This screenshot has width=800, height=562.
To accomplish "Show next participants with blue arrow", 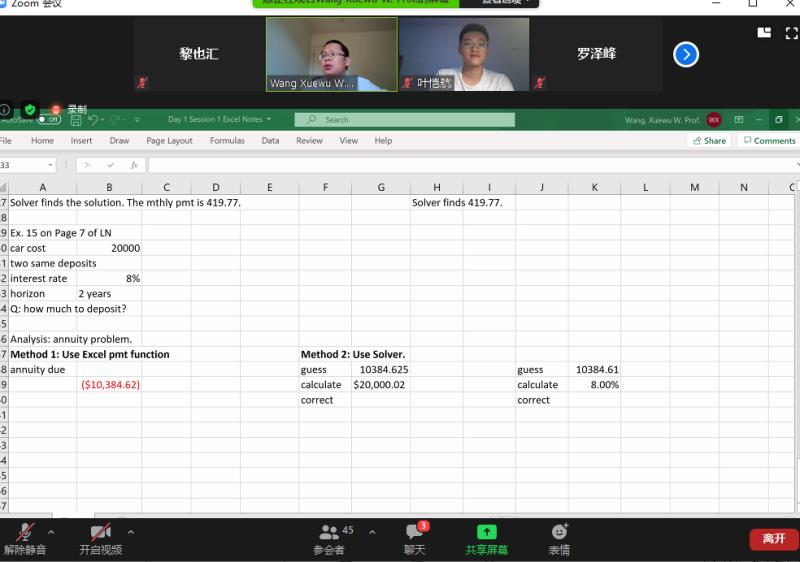I will [x=686, y=54].
